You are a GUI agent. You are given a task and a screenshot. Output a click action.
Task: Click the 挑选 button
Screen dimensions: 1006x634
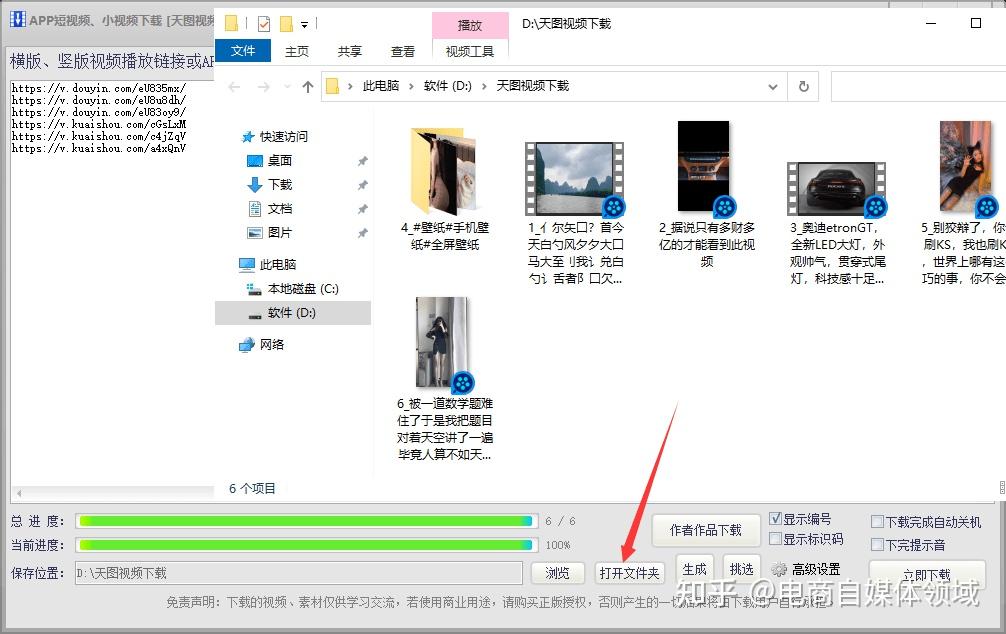pyautogui.click(x=741, y=569)
